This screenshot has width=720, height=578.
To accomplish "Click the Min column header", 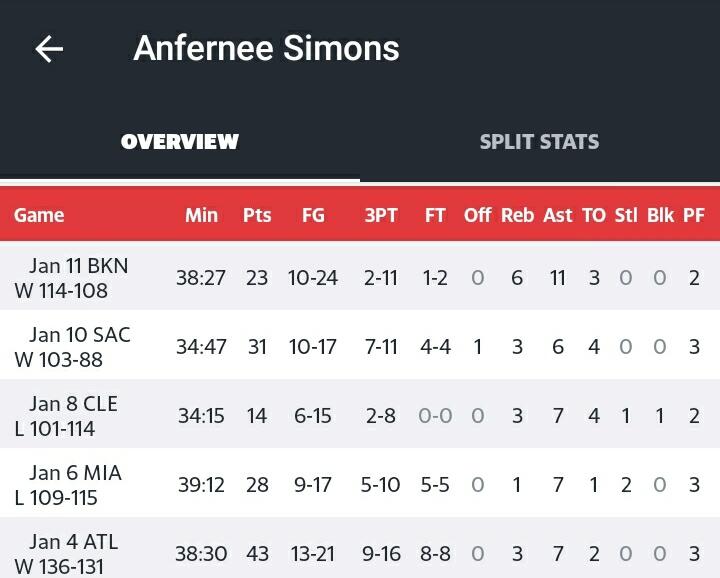I will coord(201,215).
